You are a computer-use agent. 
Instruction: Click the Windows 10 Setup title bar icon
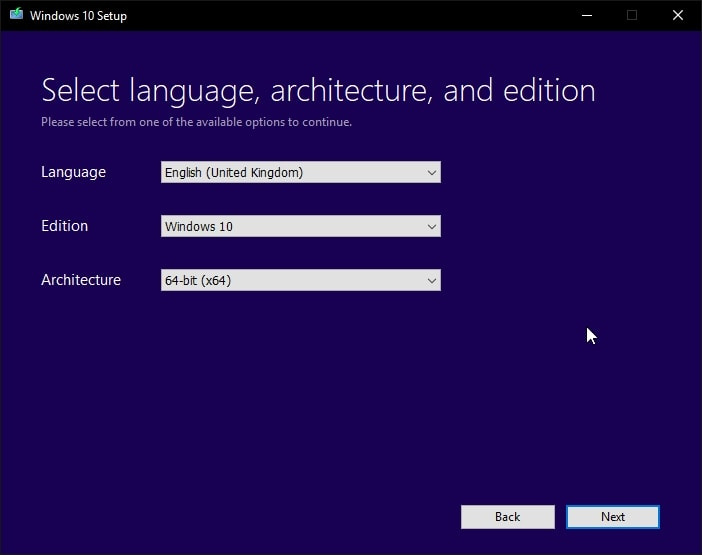coord(15,15)
